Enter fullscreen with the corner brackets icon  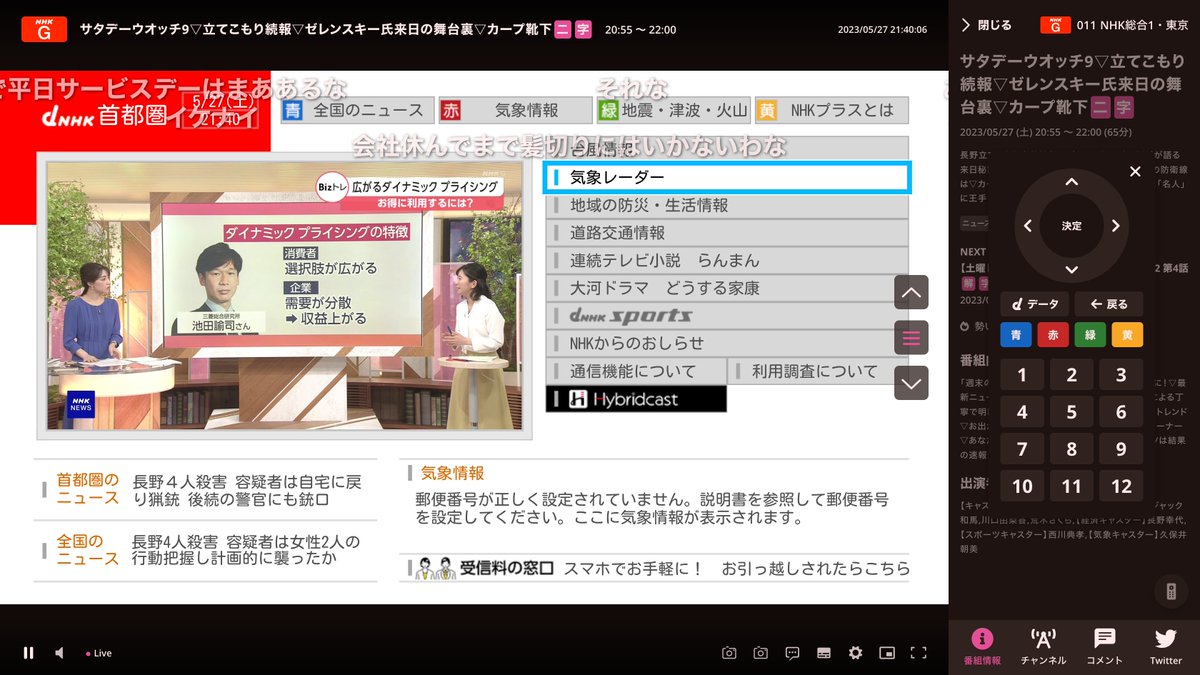point(918,652)
